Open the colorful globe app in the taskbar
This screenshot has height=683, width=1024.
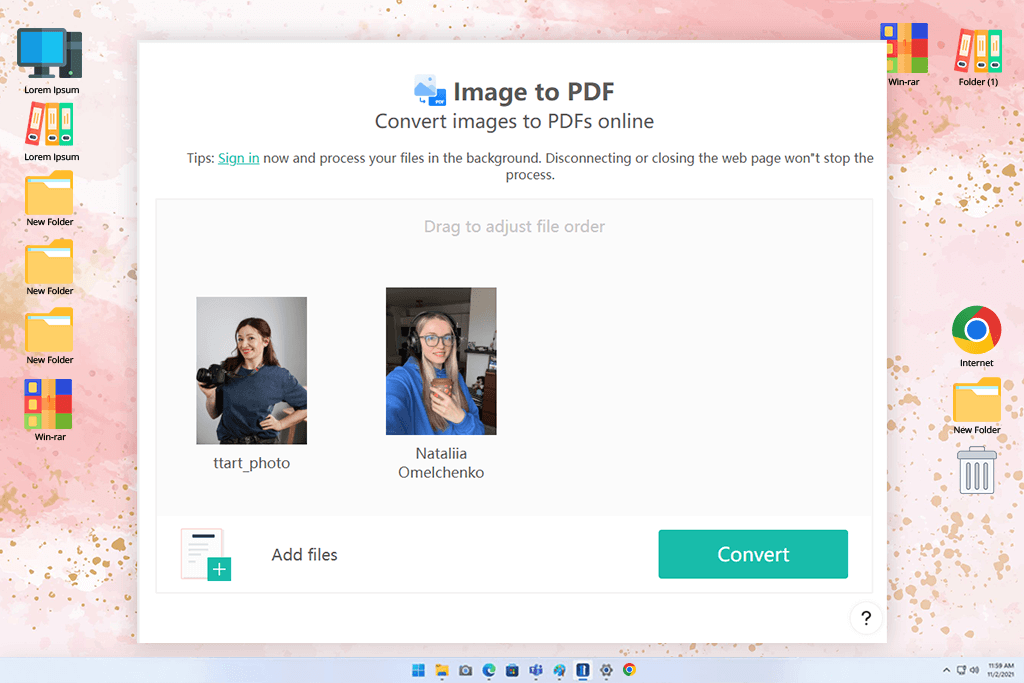[560, 670]
